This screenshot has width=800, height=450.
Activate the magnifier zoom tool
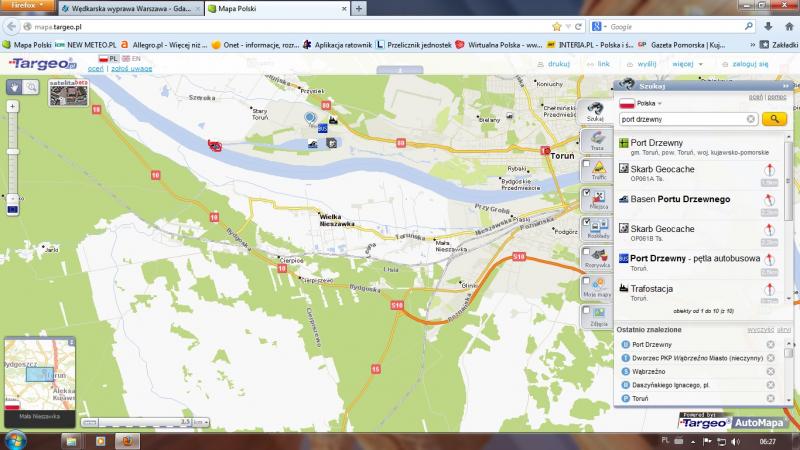32,87
